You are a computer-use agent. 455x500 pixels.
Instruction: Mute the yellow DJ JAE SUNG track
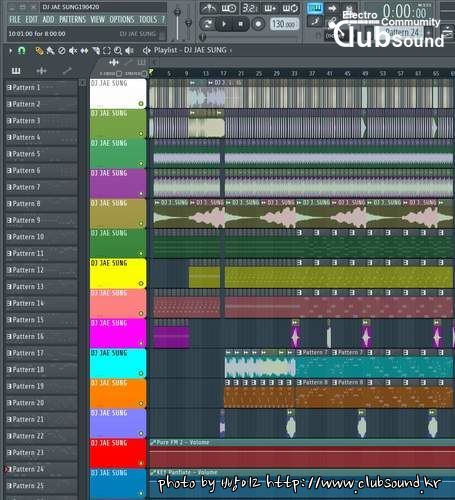pos(141,284)
